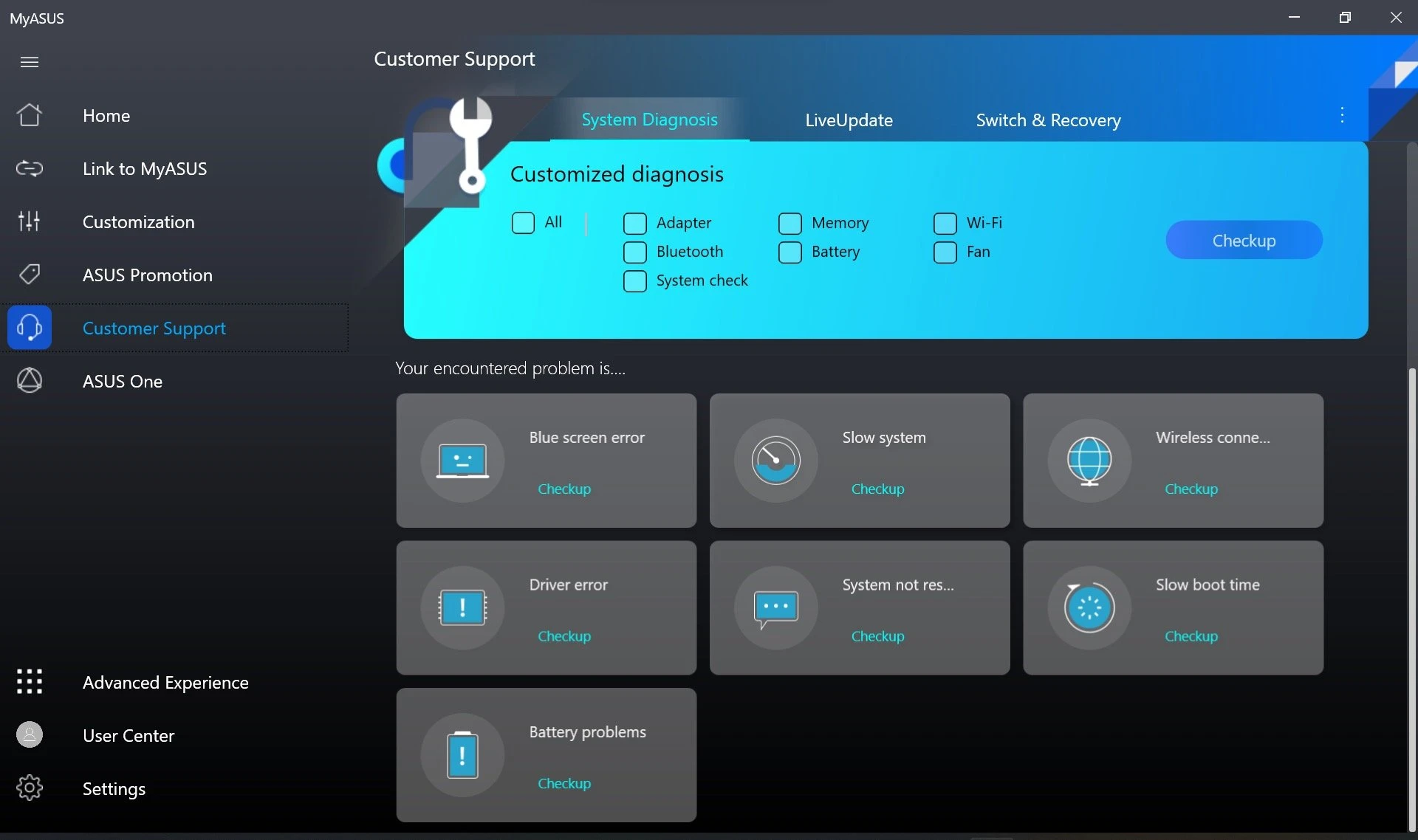Switch to the Switch & Recovery tab

pyautogui.click(x=1048, y=120)
